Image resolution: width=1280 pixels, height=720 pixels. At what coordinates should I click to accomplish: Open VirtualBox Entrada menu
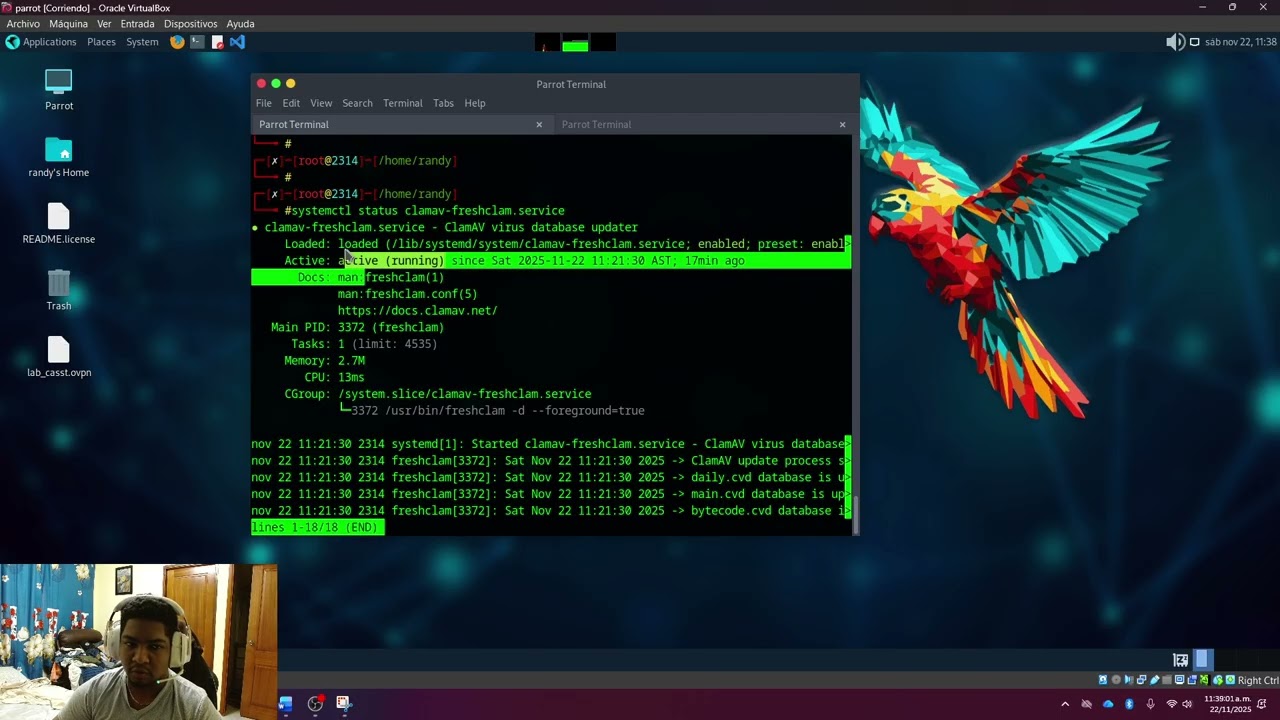pos(137,24)
